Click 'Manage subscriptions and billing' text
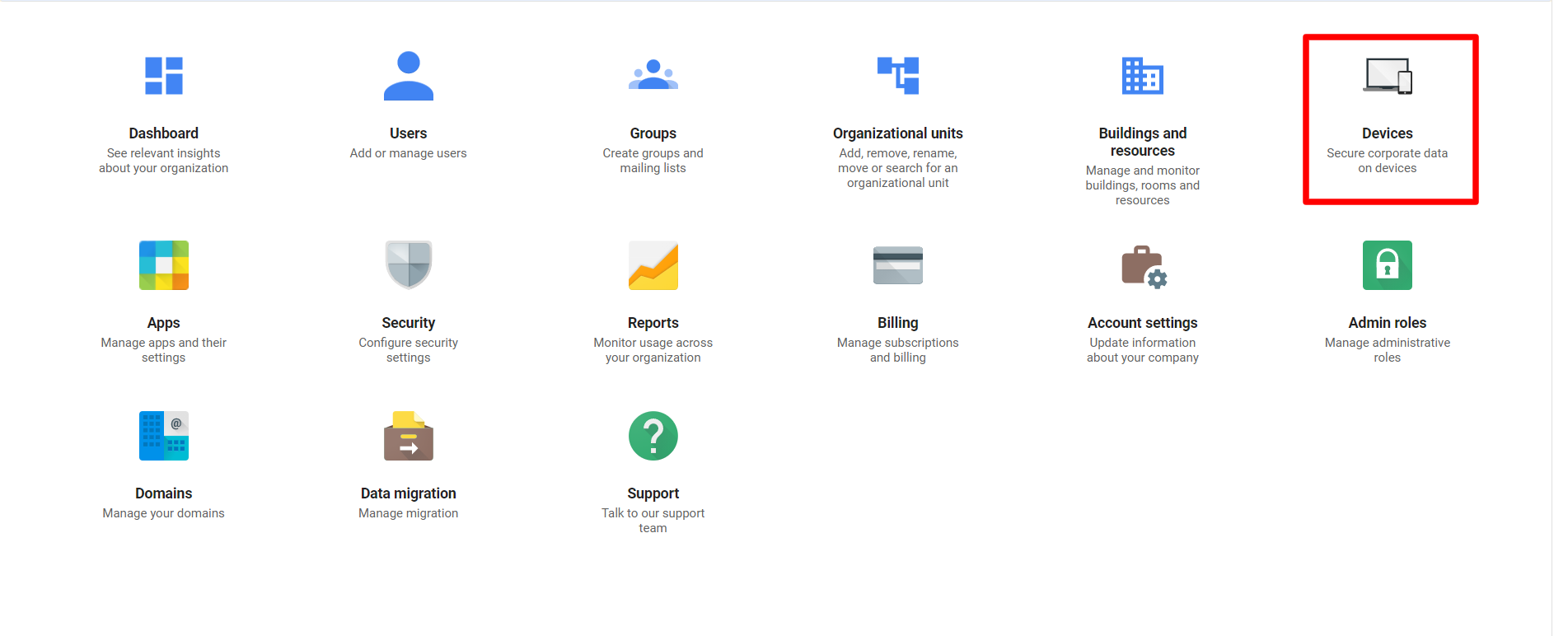The width and height of the screenshot is (1568, 636). pos(898,350)
